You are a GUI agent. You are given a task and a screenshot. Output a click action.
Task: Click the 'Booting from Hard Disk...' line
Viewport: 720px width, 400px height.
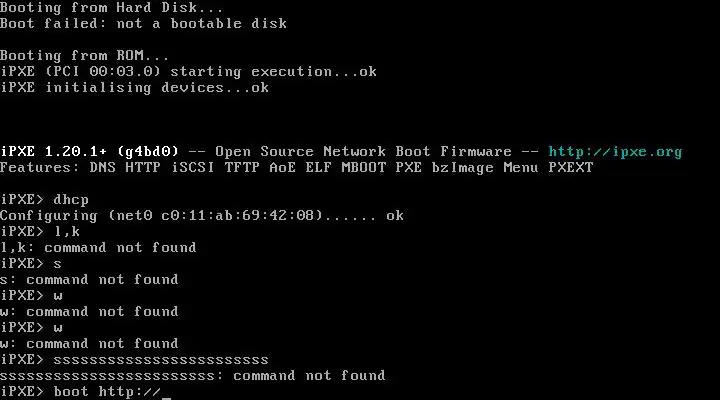pyautogui.click(x=112, y=7)
